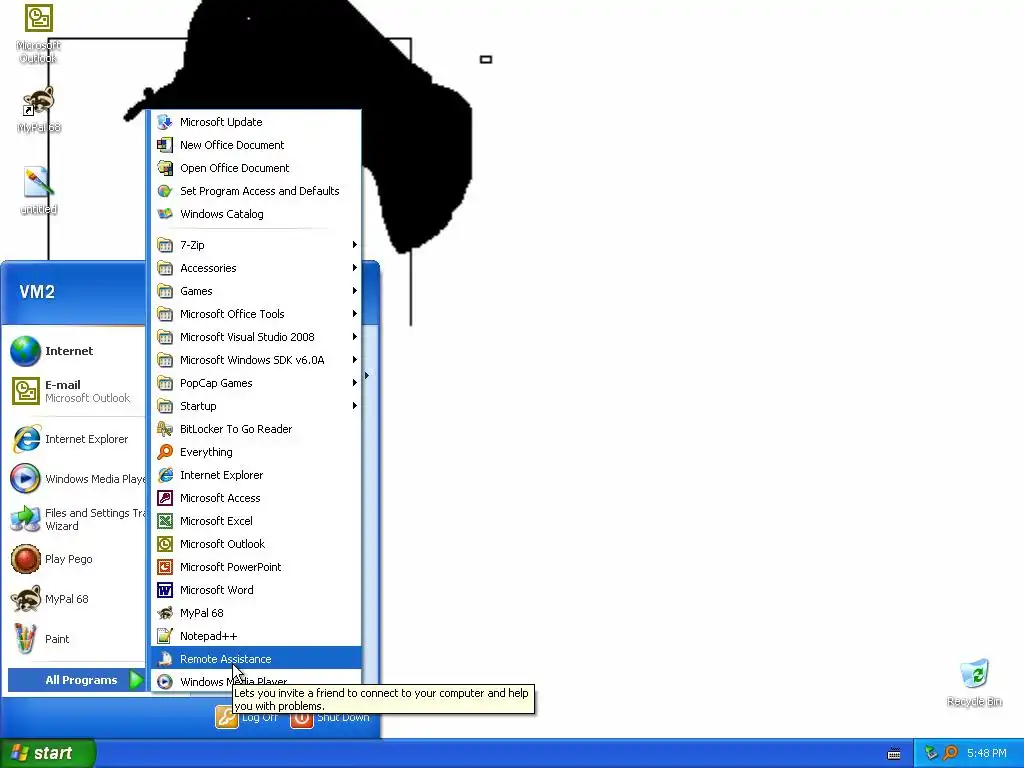Click the on-screen keyboard icon in taskbar
This screenshot has width=1024, height=768.
click(x=894, y=754)
